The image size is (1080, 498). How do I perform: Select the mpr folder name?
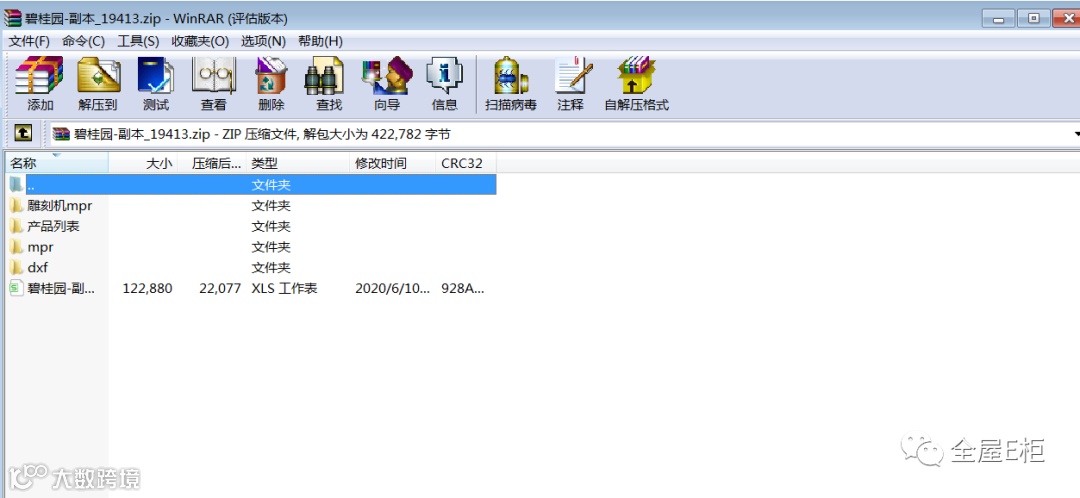[40, 247]
